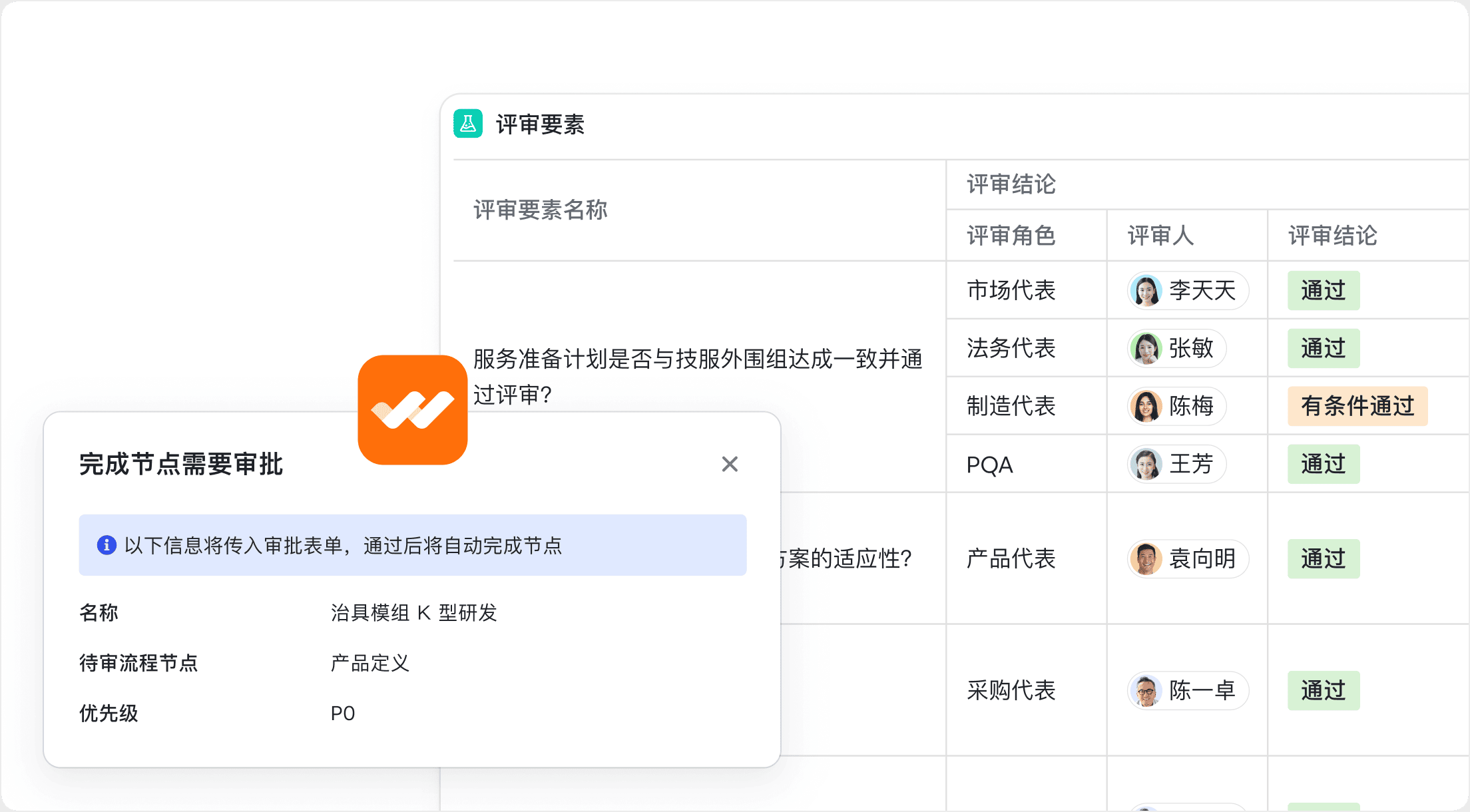Screen dimensions: 1470x812
Task: Select reviewer name 袁向明
Action: tap(1202, 558)
